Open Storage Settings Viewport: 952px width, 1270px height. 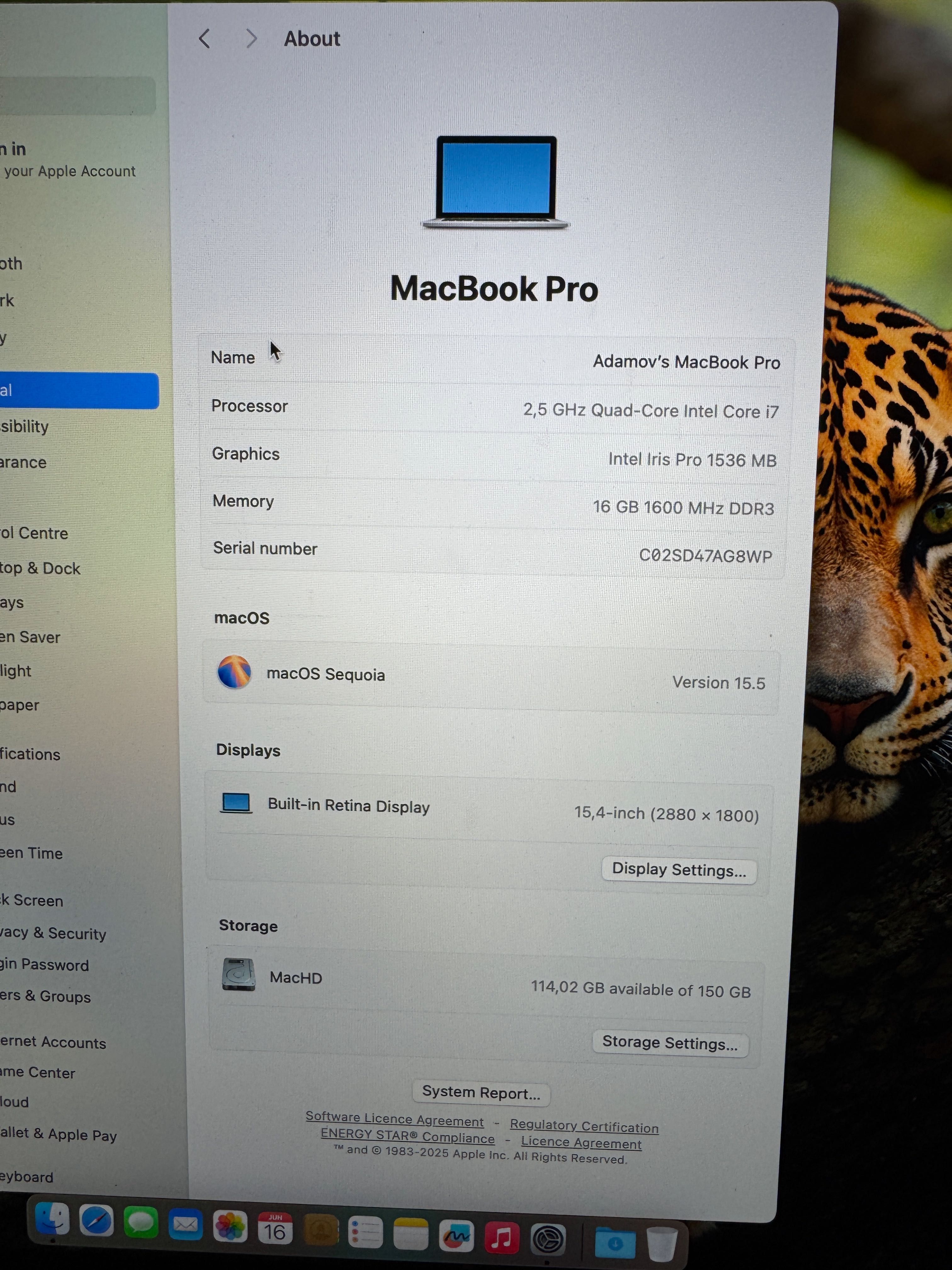pyautogui.click(x=670, y=1043)
